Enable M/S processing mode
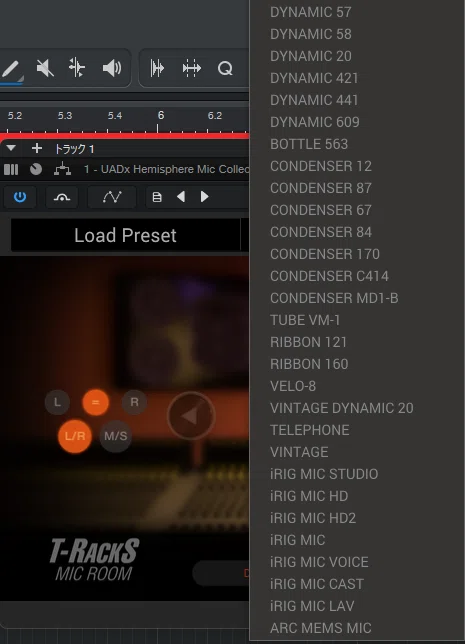 (115, 436)
